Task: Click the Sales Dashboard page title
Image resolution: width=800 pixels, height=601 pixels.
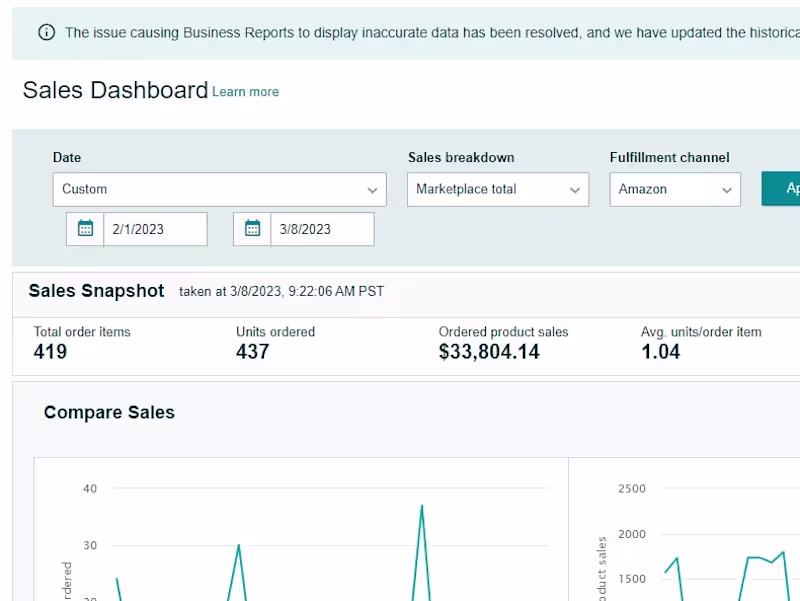Action: point(115,90)
